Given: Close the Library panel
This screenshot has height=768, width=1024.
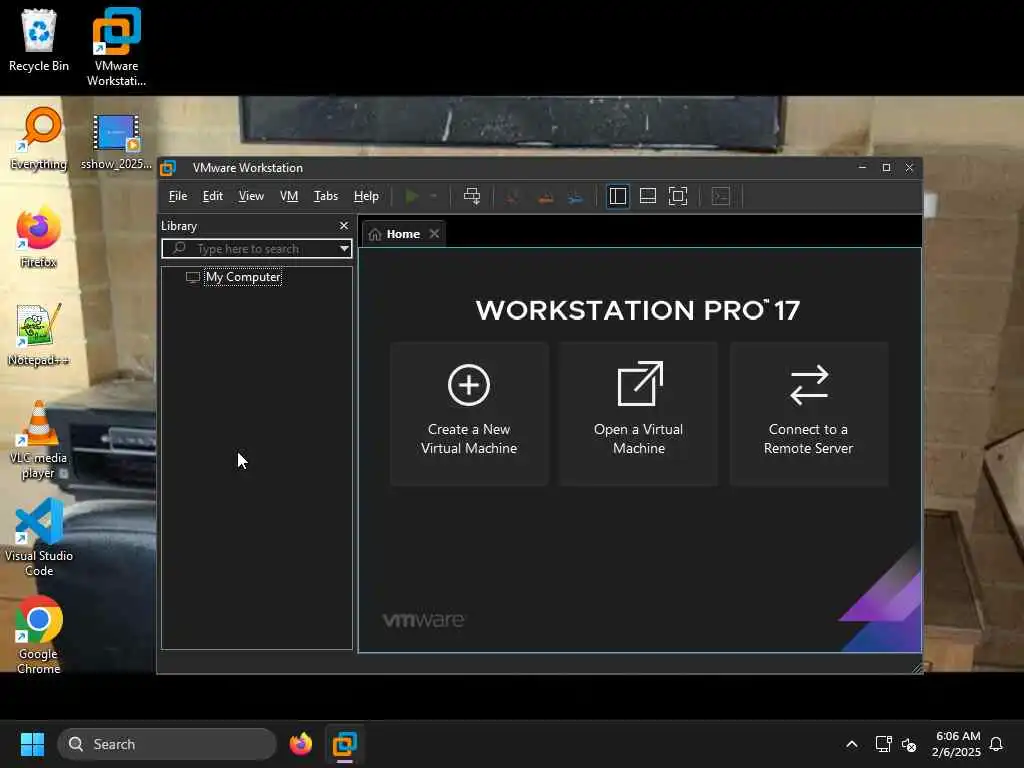Looking at the screenshot, I should tap(344, 225).
